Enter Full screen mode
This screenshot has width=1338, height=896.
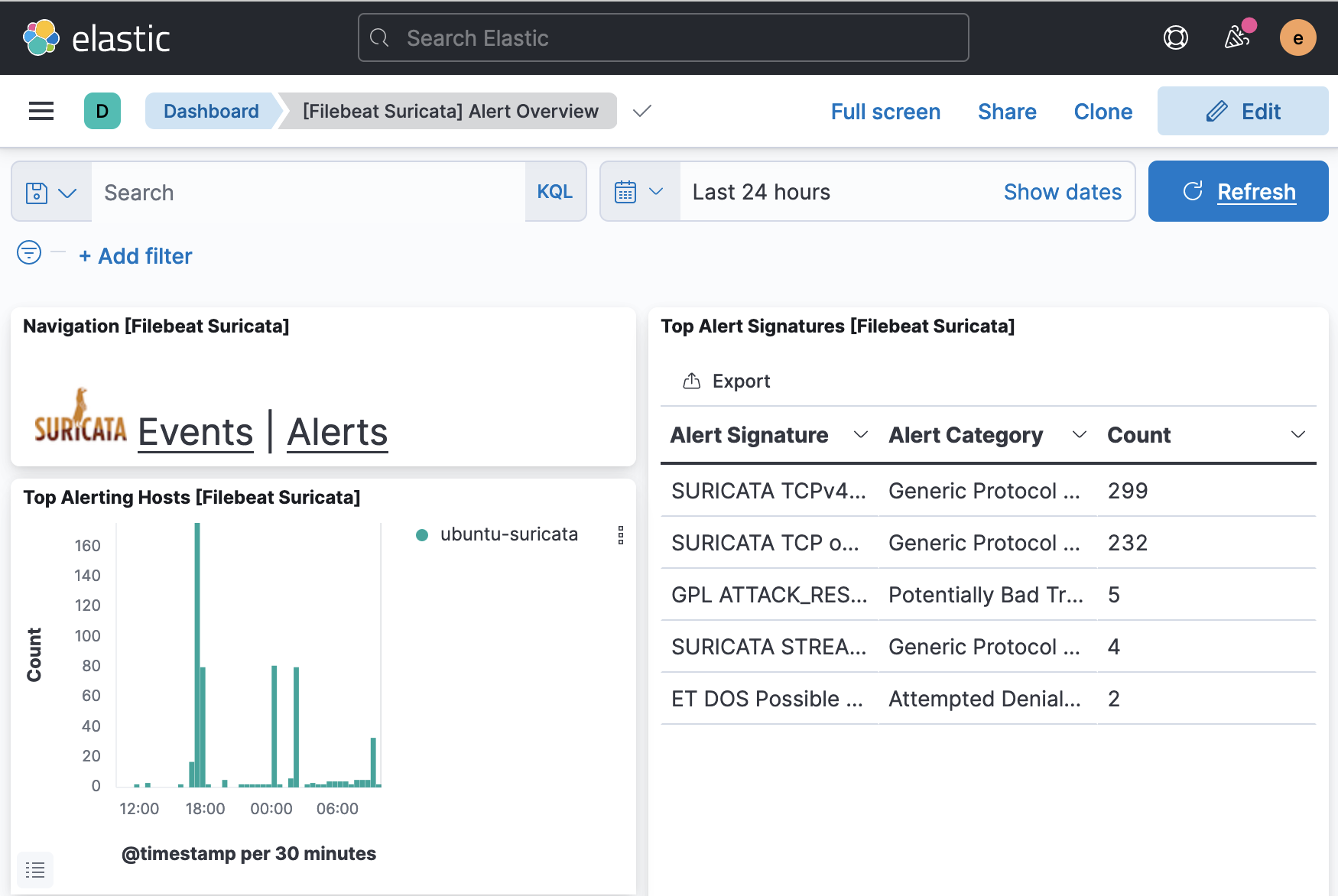tap(885, 112)
